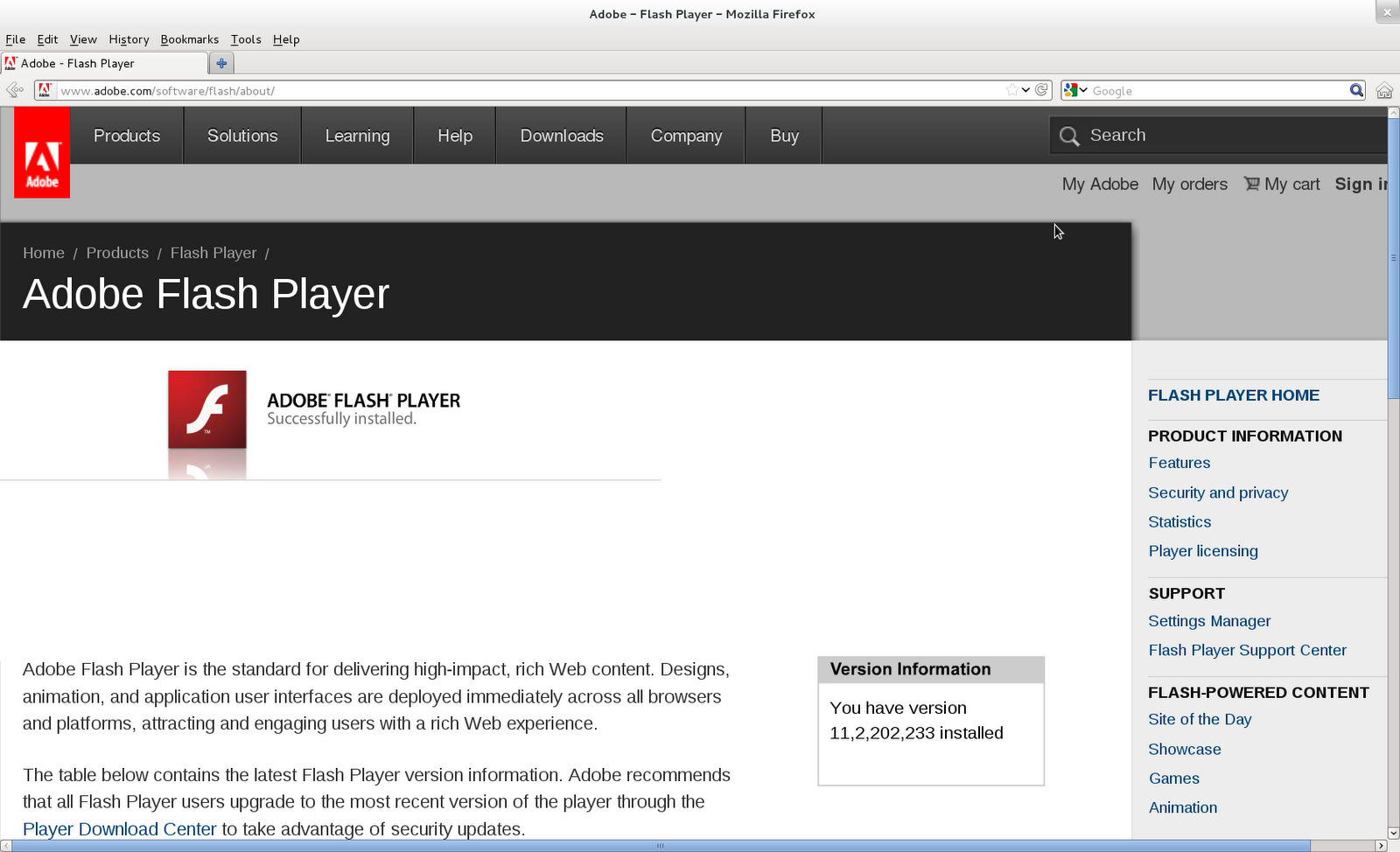Reload the page using the refresh icon

pos(1041,90)
